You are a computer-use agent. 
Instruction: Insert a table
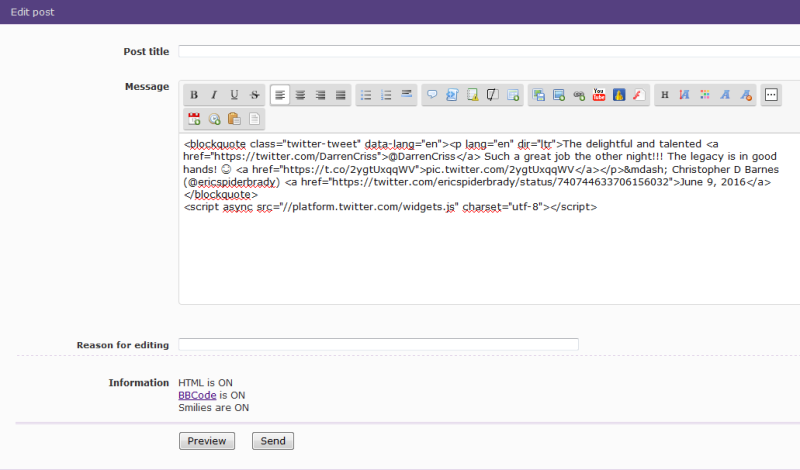513,95
